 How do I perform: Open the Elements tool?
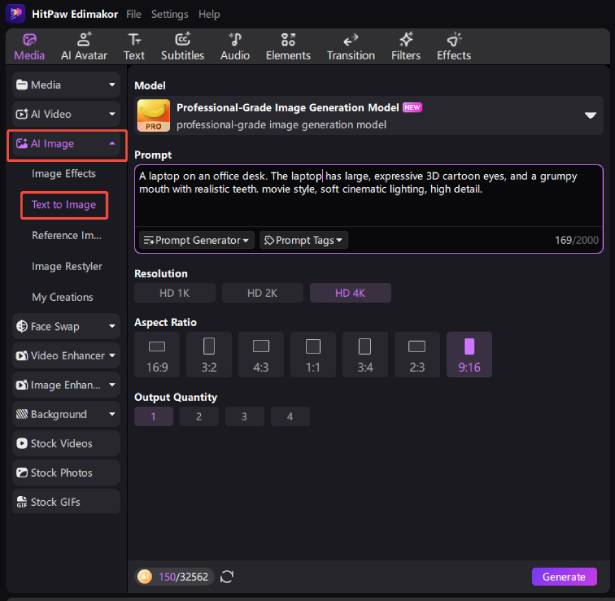tap(288, 47)
